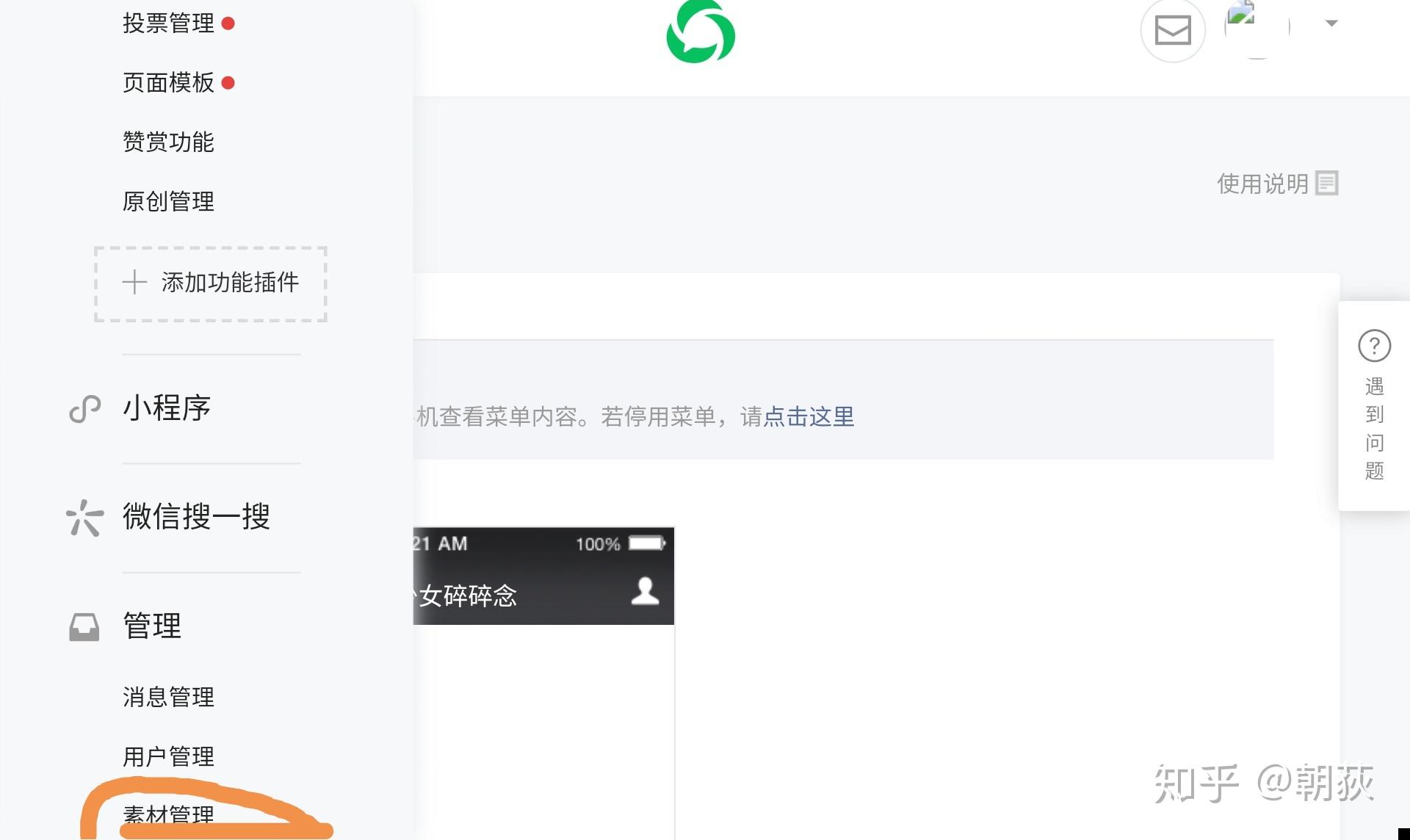1410x840 pixels.
Task: Open the mail inbox icon
Action: point(1172,31)
